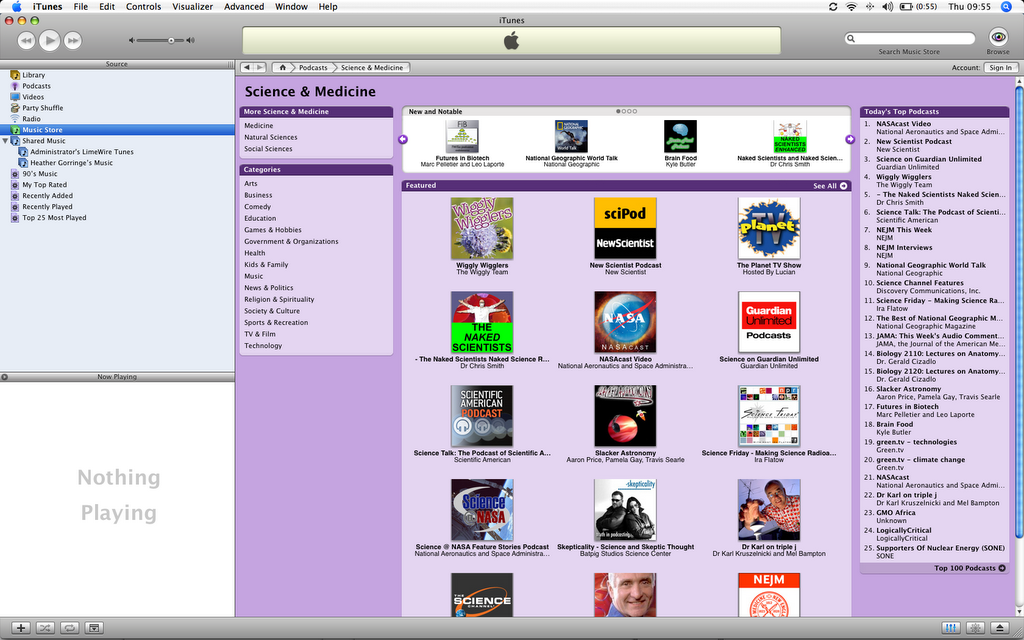
Task: Select the 90's Music playlist
Action: coord(39,174)
